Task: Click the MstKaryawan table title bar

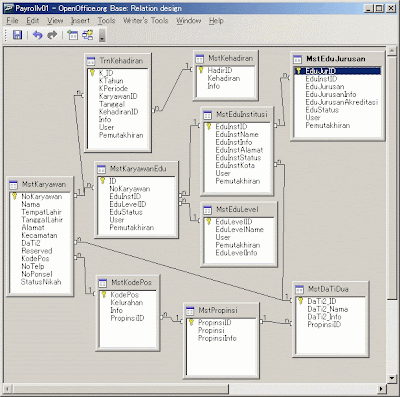Action: [x=40, y=185]
